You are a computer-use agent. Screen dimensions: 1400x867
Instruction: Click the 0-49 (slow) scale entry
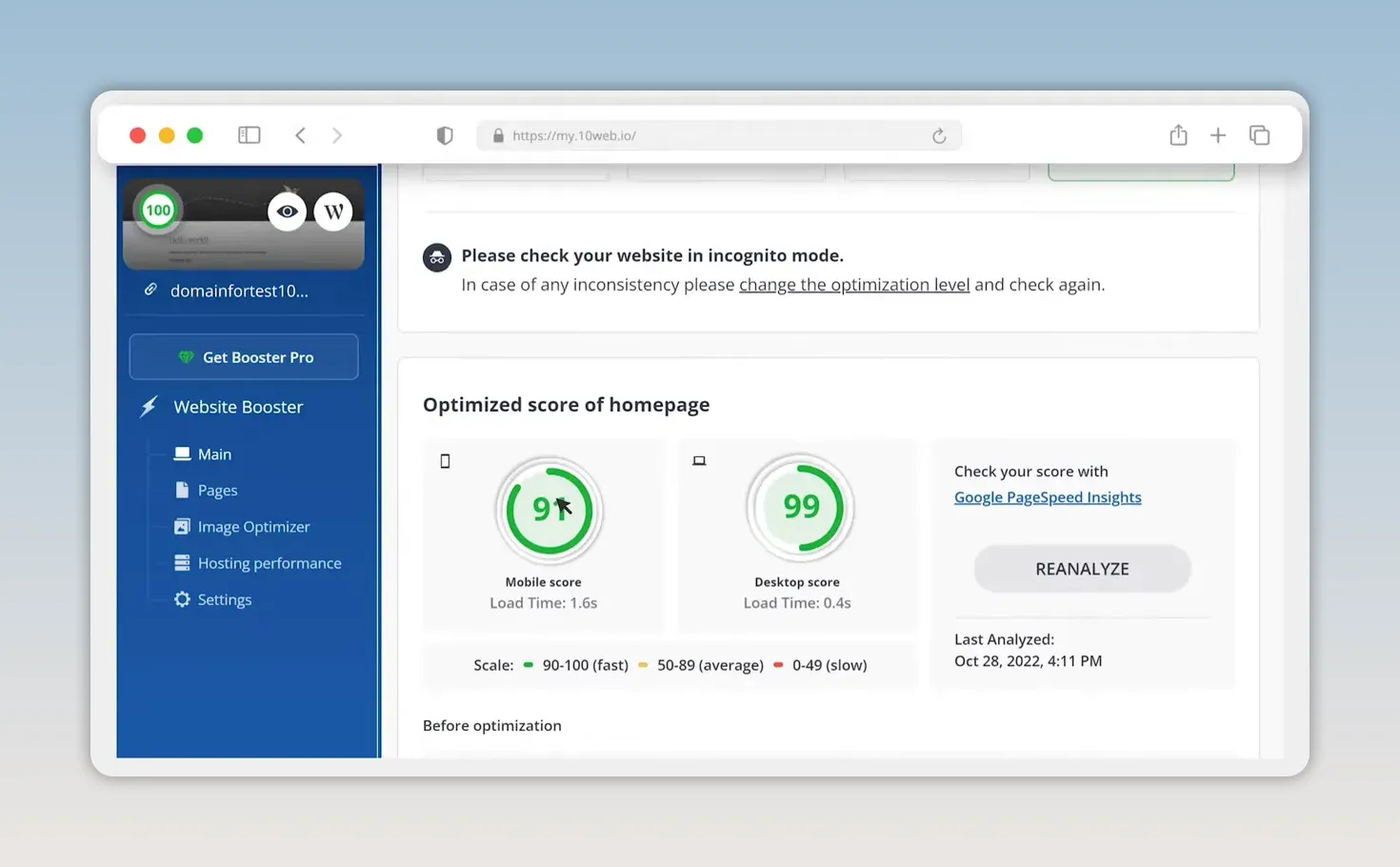coord(820,665)
